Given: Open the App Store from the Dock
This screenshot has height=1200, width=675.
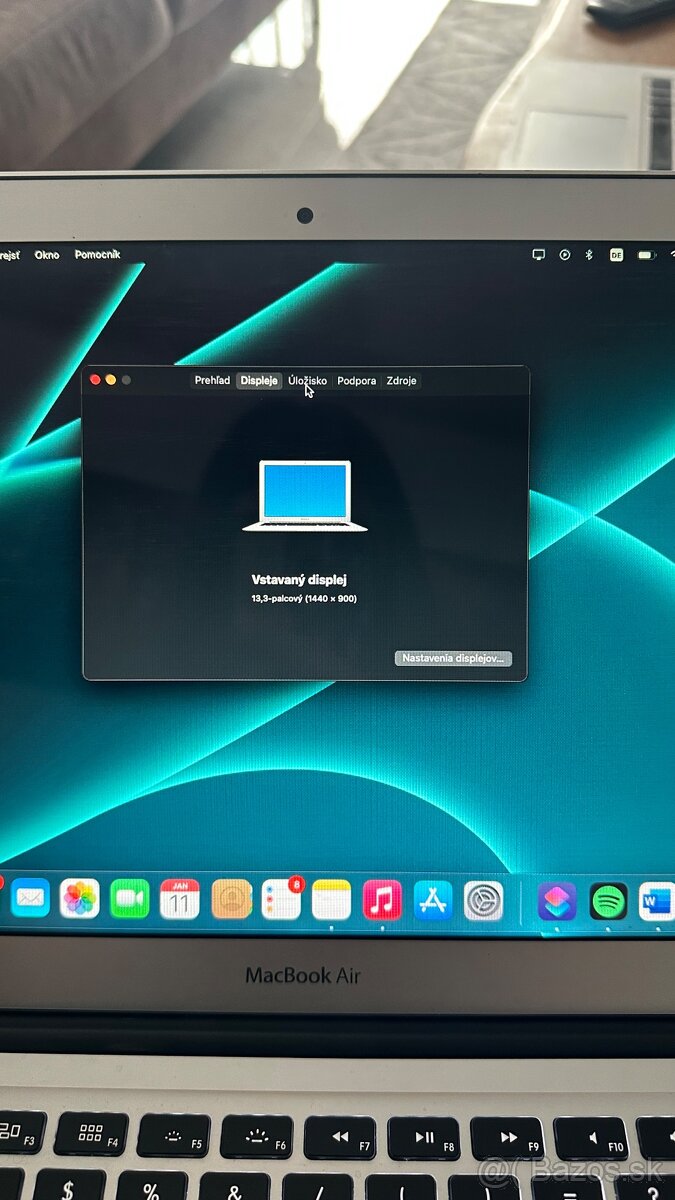Looking at the screenshot, I should (x=433, y=900).
